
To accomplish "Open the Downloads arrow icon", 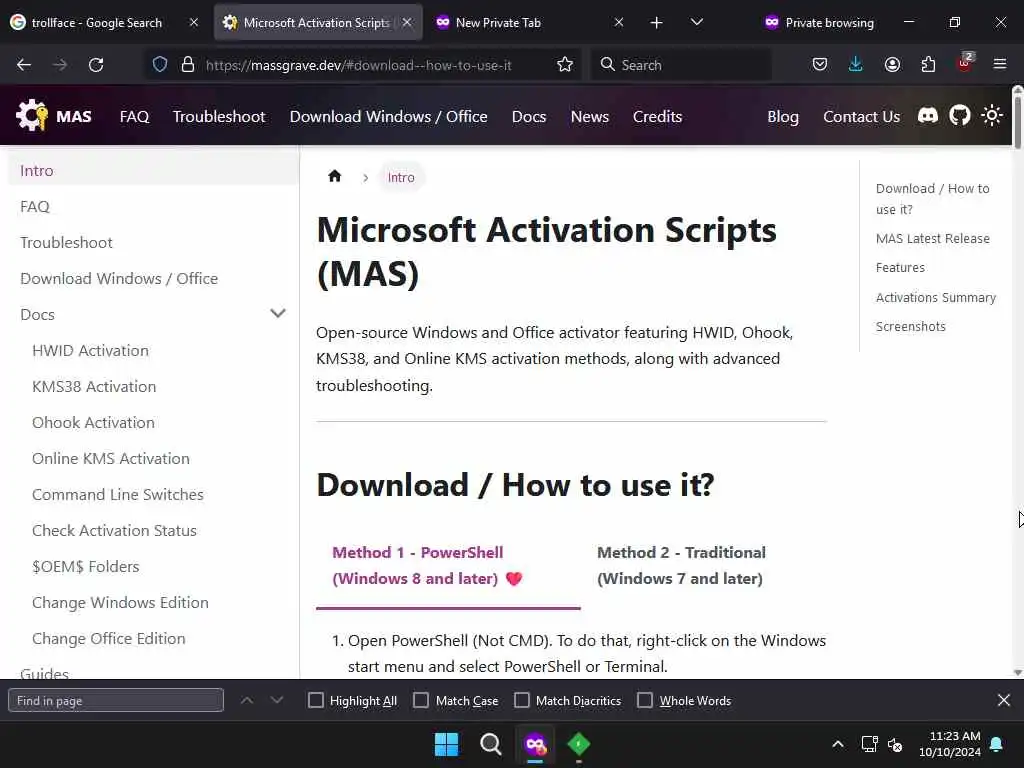I will point(856,65).
